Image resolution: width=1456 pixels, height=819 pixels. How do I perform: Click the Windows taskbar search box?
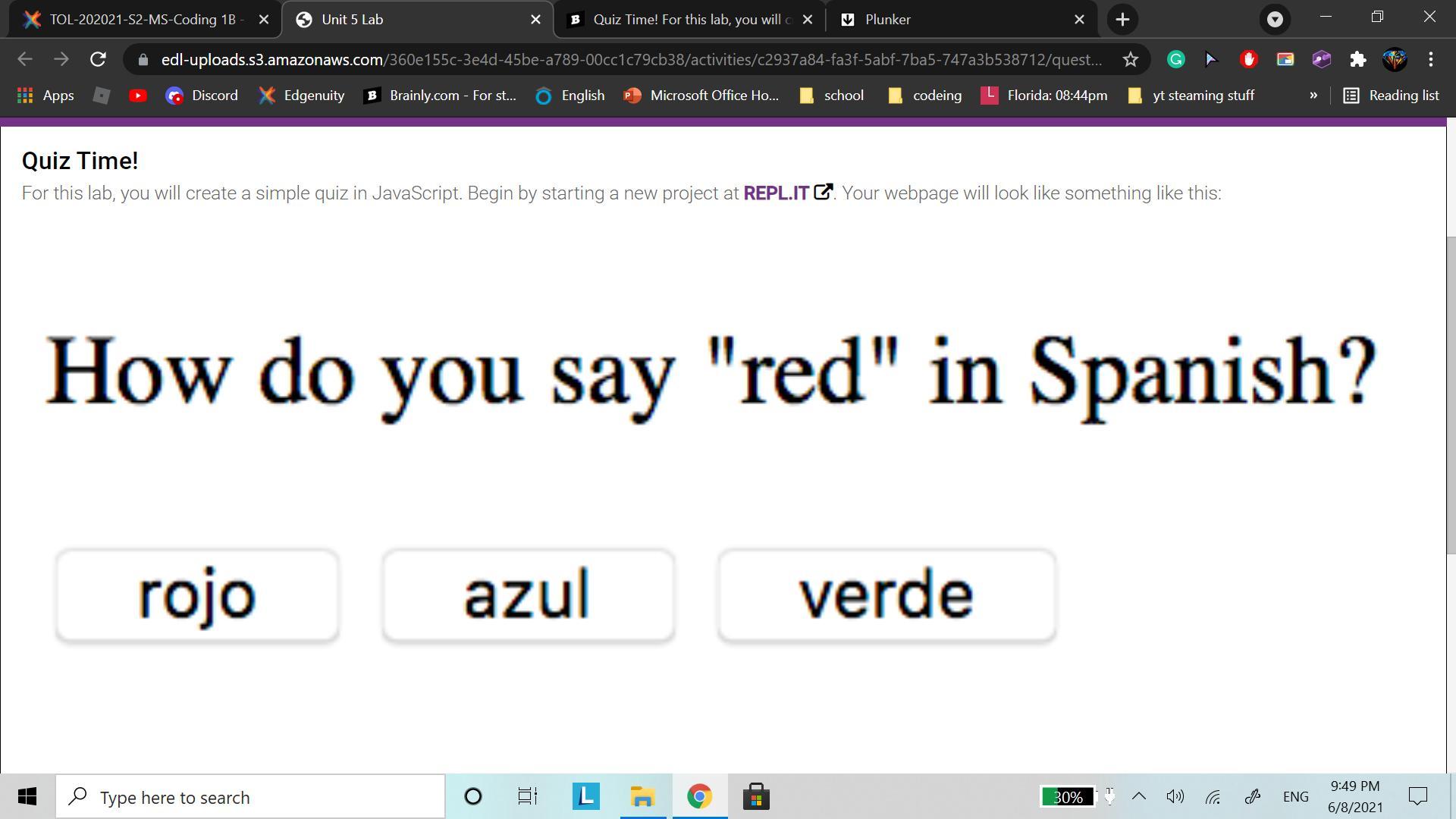250,797
